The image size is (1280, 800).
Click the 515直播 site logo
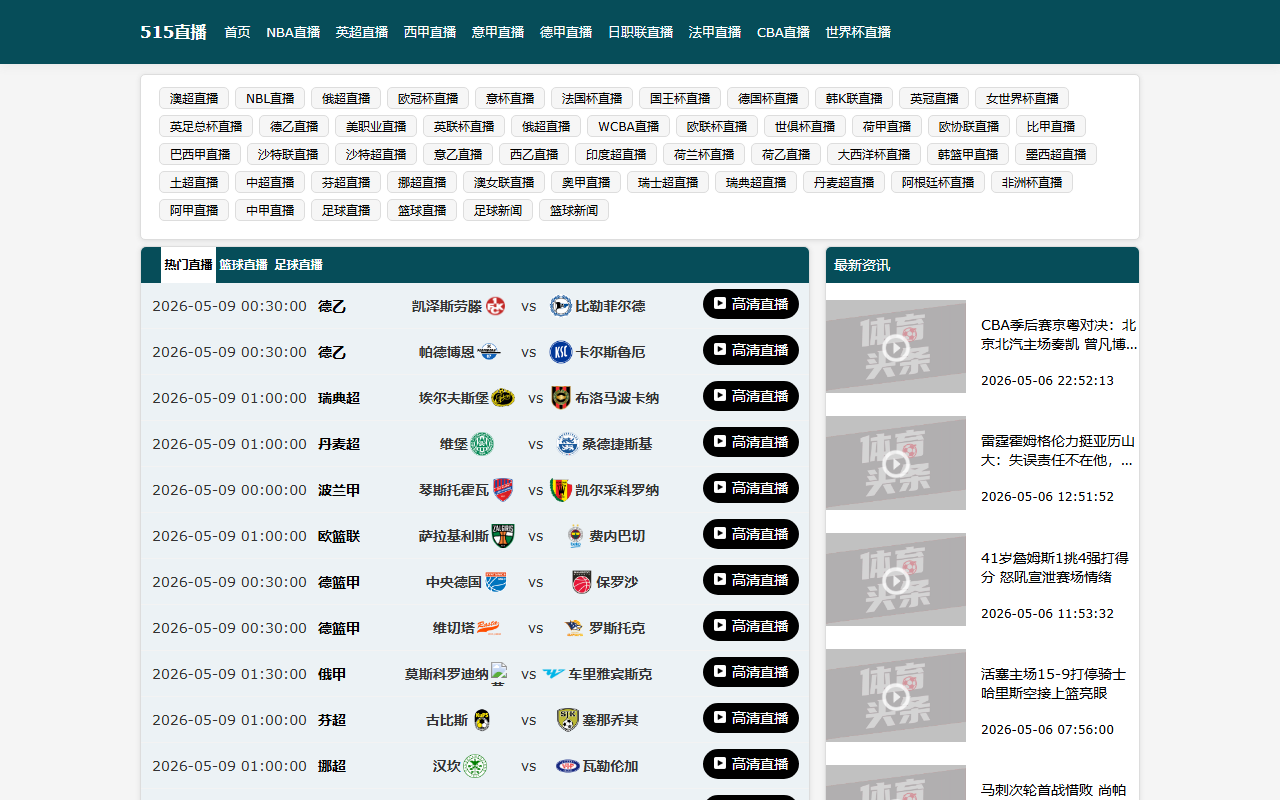[173, 32]
